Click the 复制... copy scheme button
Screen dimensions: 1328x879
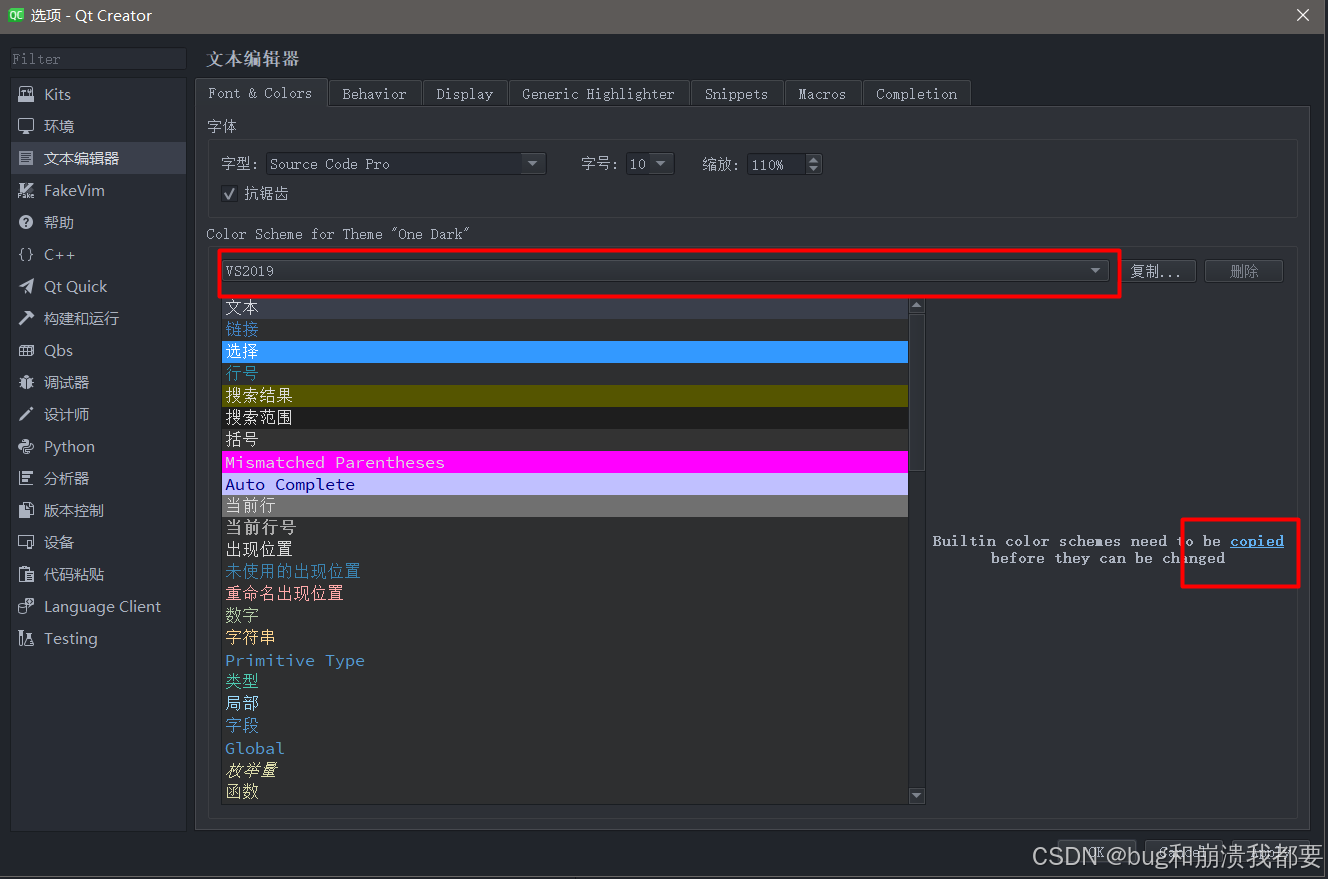[1157, 271]
